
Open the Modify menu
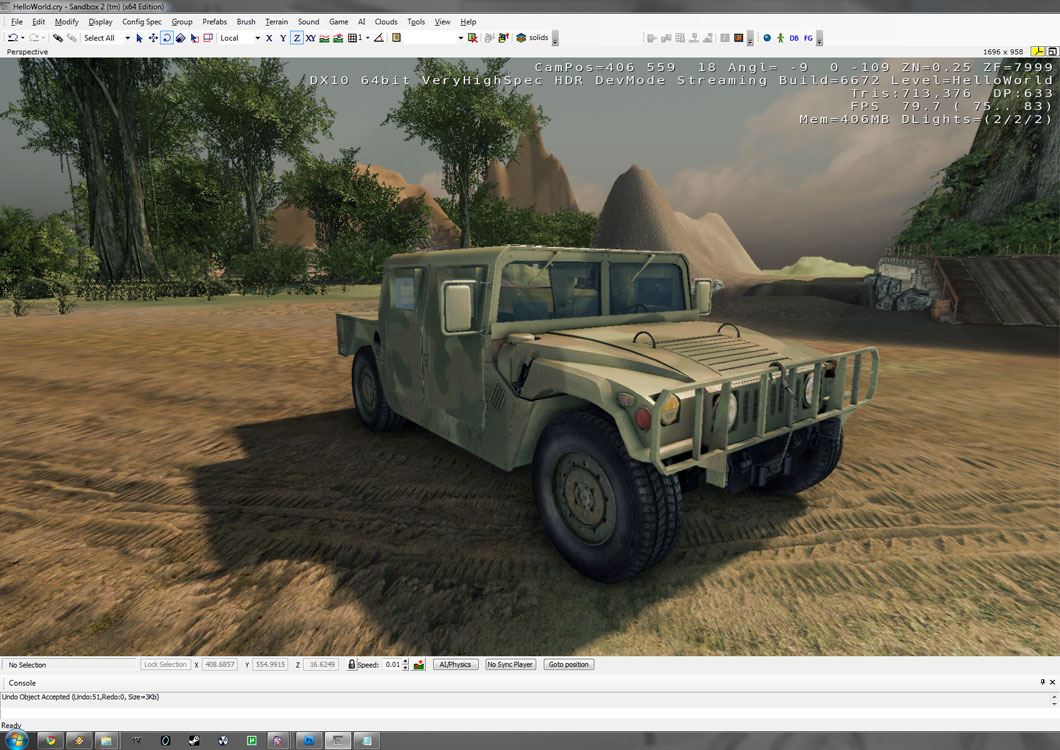point(66,22)
